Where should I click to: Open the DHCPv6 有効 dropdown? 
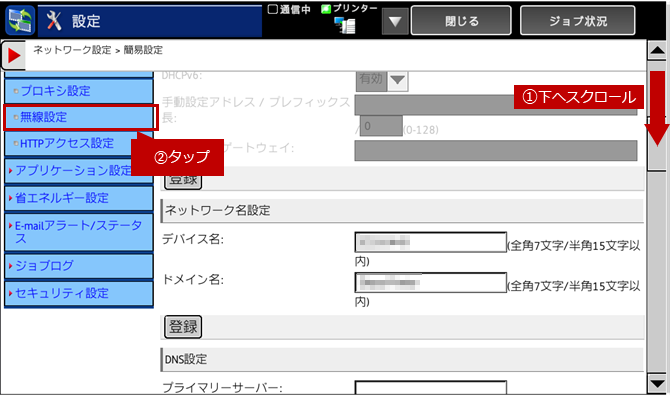382,80
